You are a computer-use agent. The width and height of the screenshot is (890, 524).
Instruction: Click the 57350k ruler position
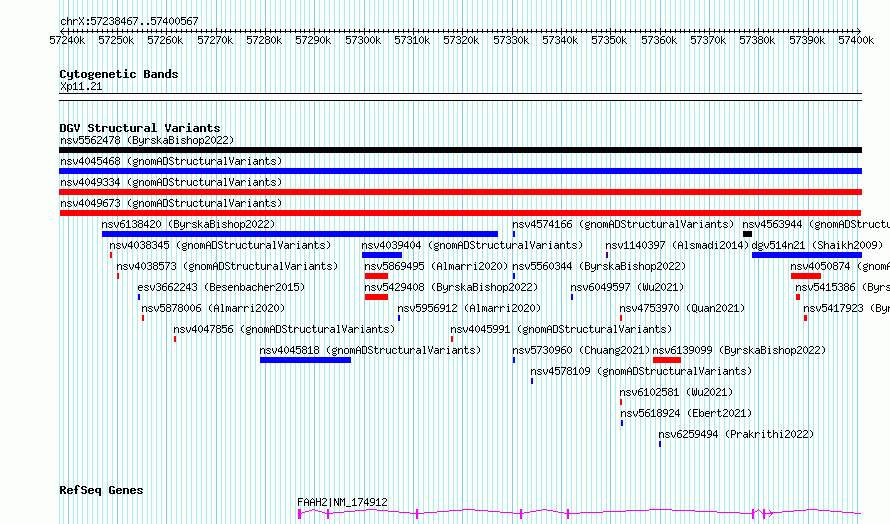609,40
